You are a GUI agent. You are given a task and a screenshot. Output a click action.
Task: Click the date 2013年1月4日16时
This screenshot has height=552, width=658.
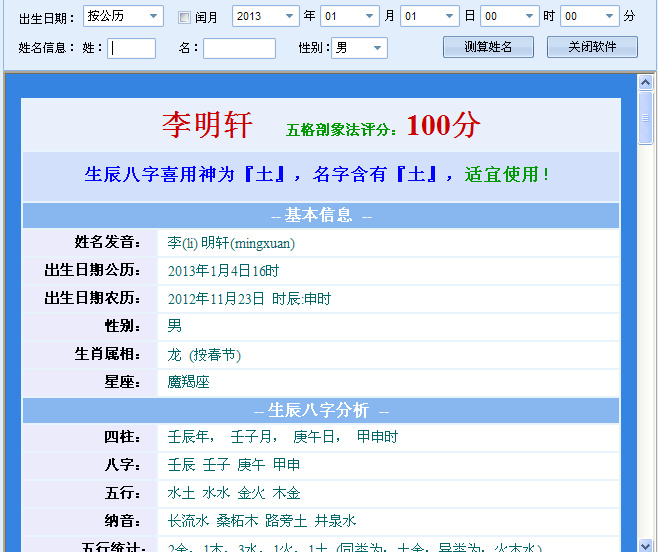[x=223, y=271]
